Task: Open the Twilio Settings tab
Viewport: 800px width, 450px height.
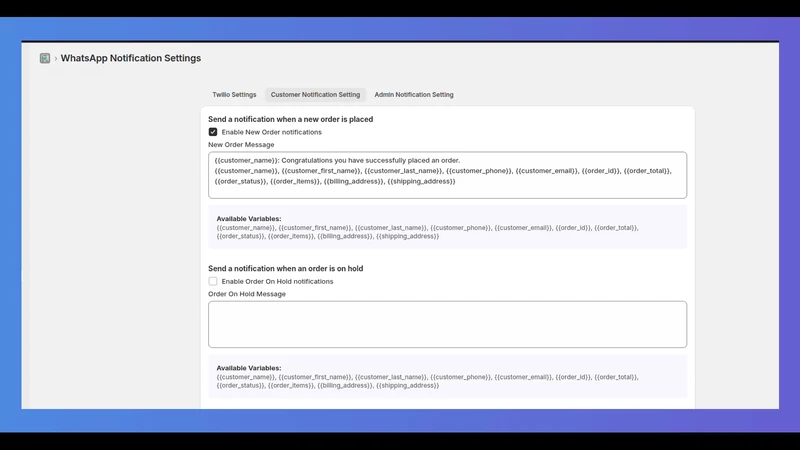Action: pyautogui.click(x=234, y=94)
